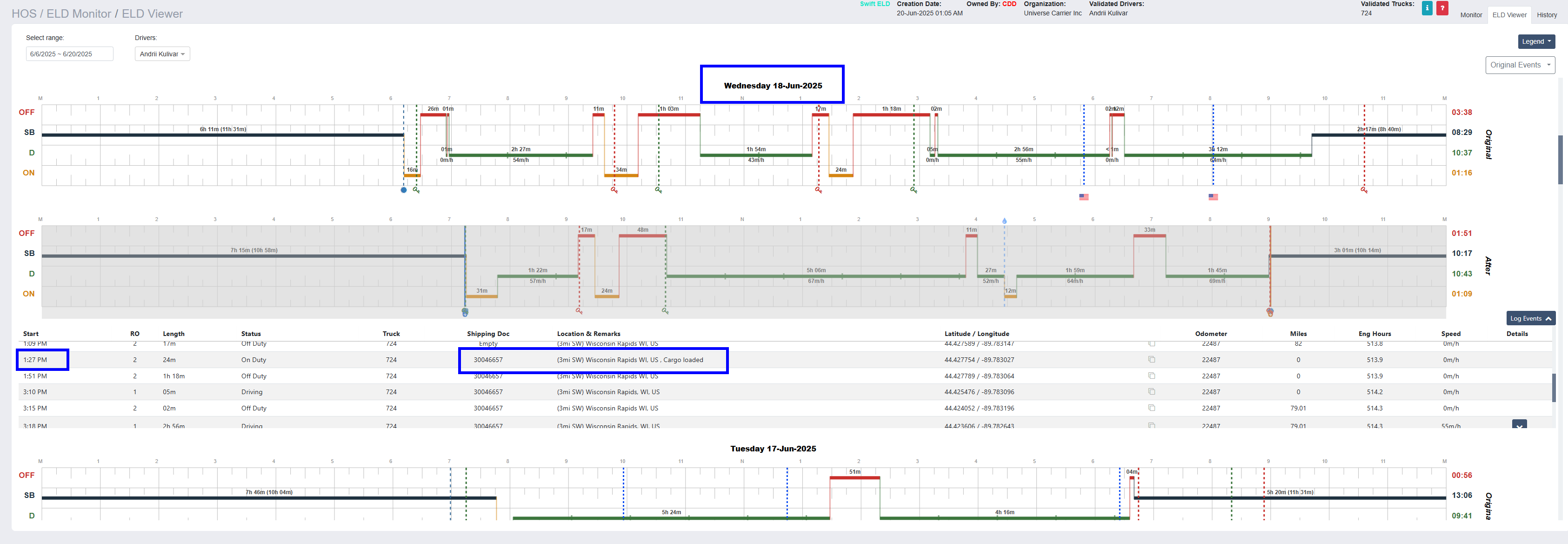The width and height of the screenshot is (1568, 544).
Task: Click the coordinates 44.425476 / -89.783096
Action: (979, 392)
